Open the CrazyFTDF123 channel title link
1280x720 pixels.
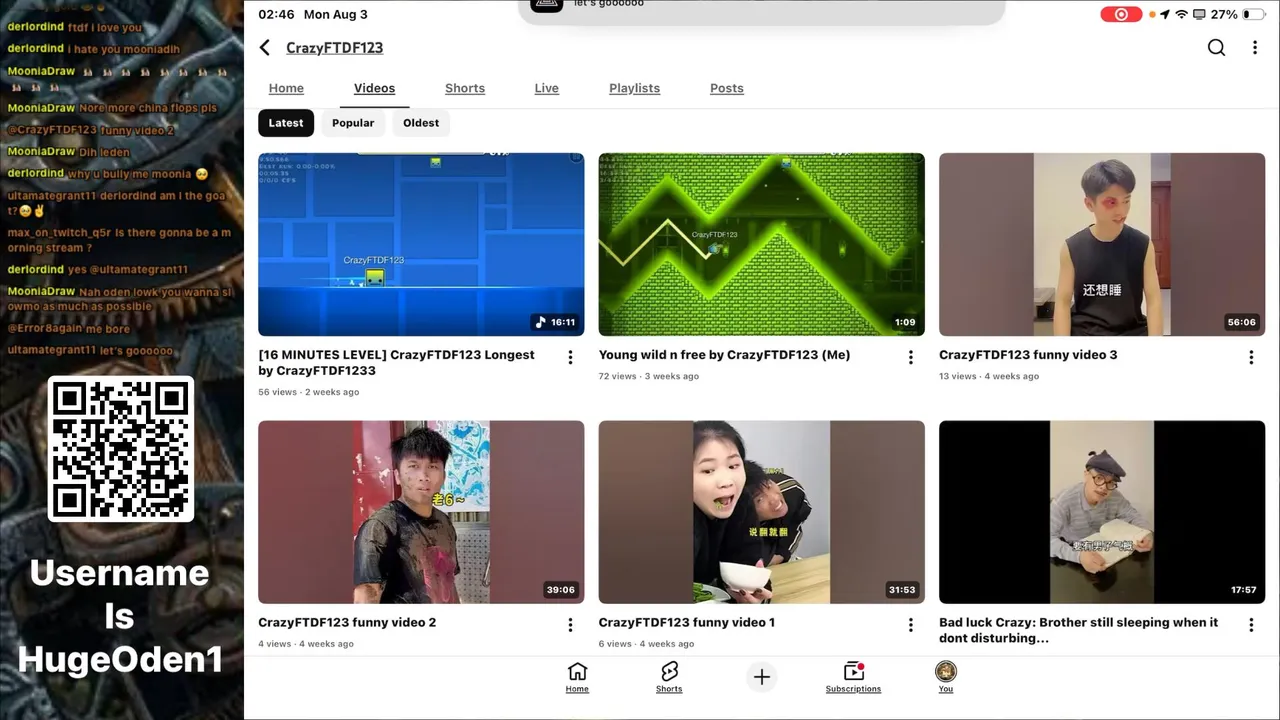click(334, 48)
